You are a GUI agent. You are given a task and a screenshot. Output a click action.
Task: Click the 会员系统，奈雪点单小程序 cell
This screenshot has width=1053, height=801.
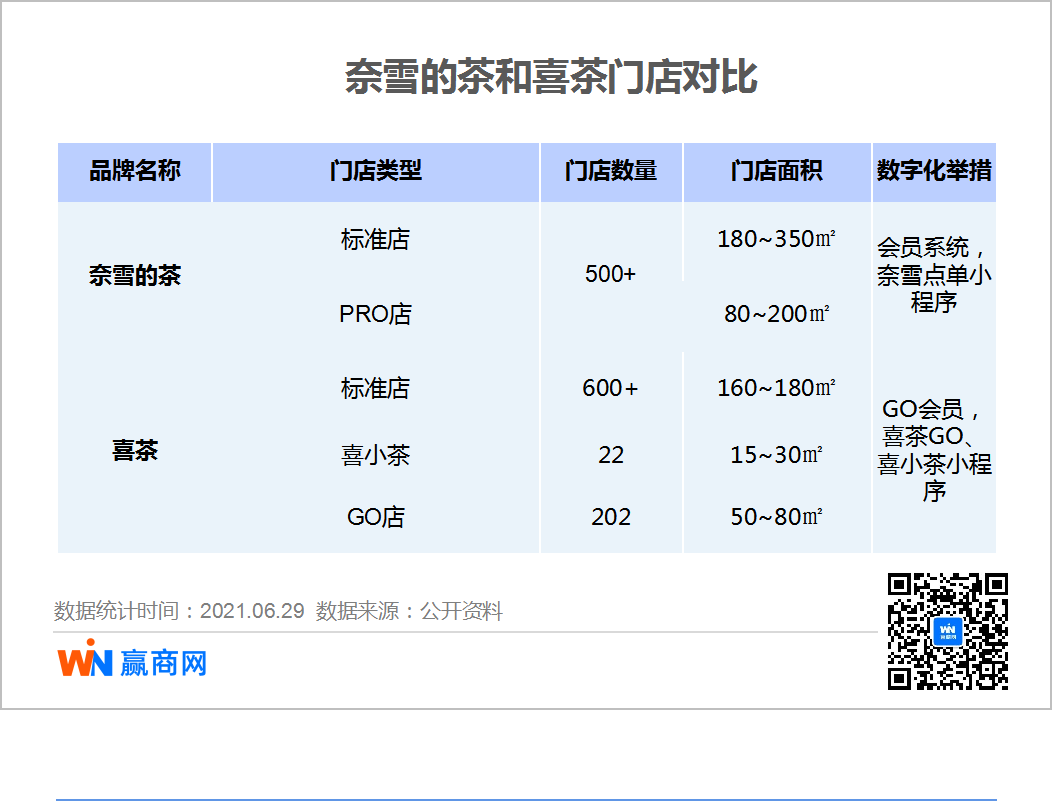(x=934, y=275)
